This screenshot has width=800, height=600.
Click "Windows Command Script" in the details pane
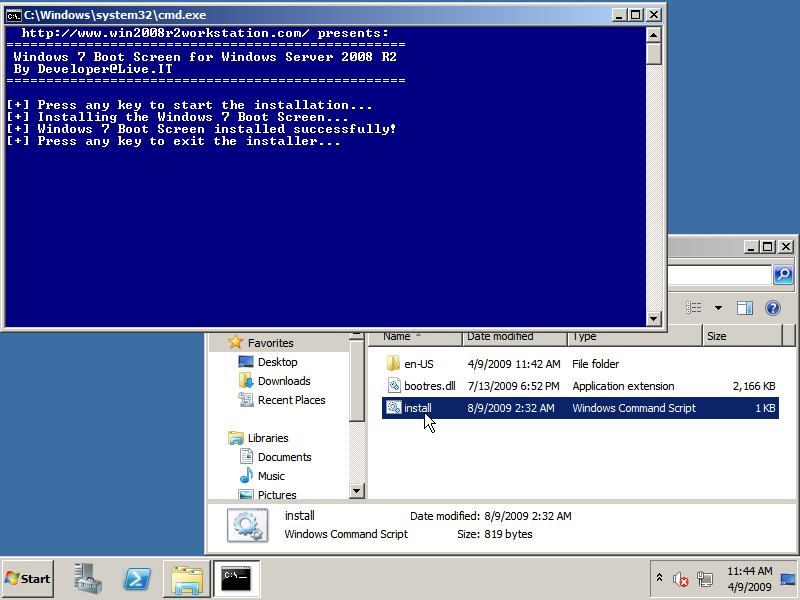point(346,534)
